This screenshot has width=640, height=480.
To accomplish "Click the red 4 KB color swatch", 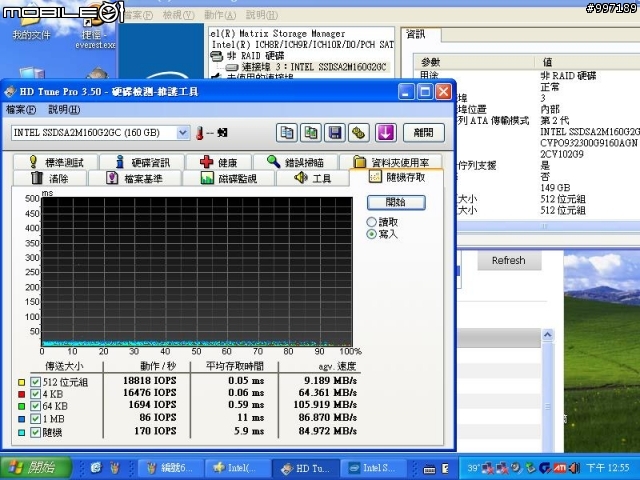I will (x=22, y=394).
